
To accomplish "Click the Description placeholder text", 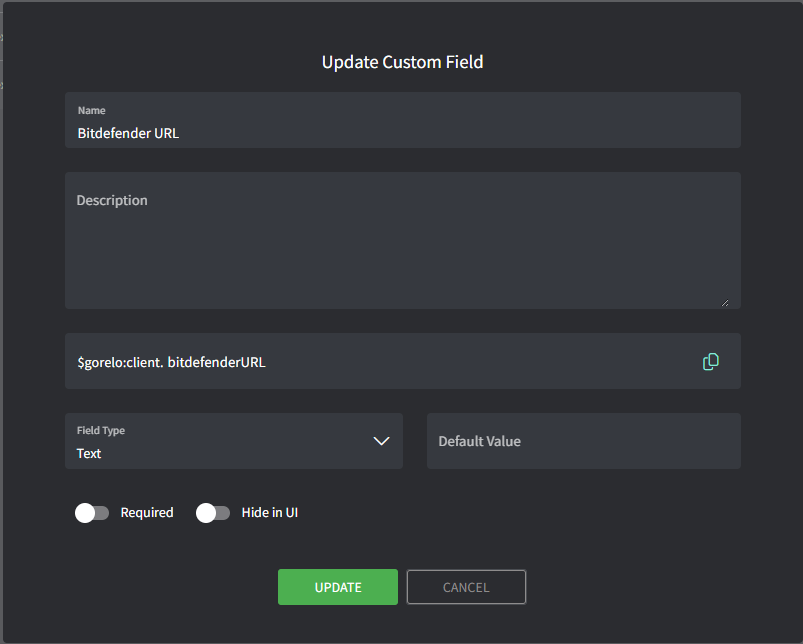I will tap(112, 200).
